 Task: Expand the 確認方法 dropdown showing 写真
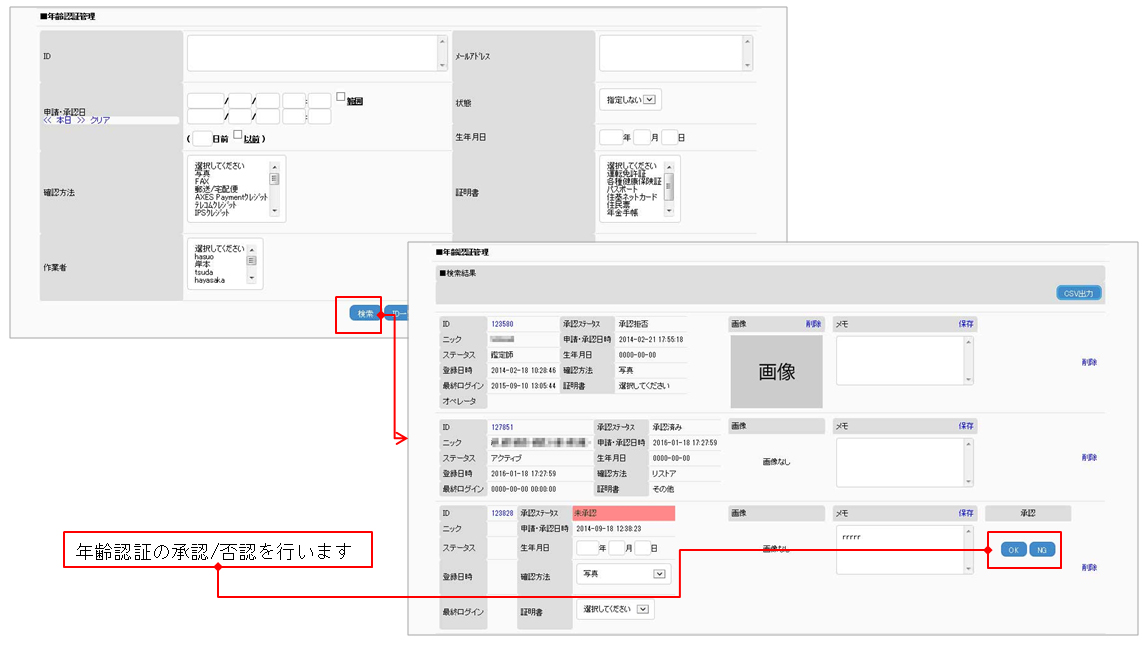[x=622, y=574]
